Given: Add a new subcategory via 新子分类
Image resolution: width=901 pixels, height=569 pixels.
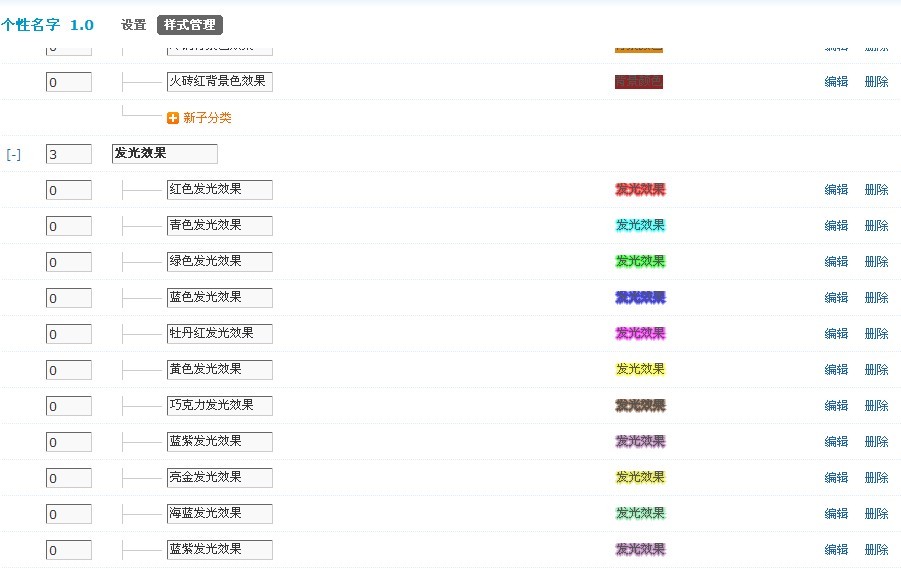Looking at the screenshot, I should tap(207, 118).
